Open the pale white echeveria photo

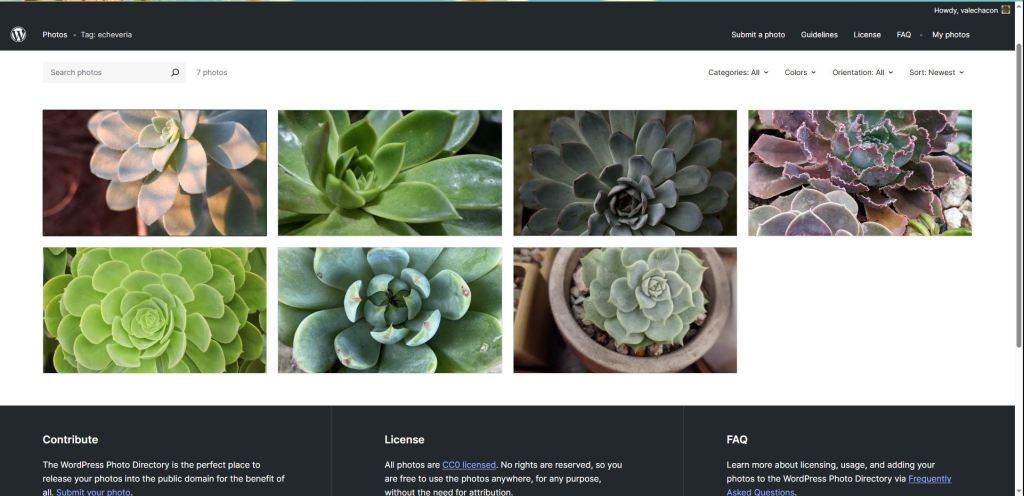pyautogui.click(x=155, y=173)
